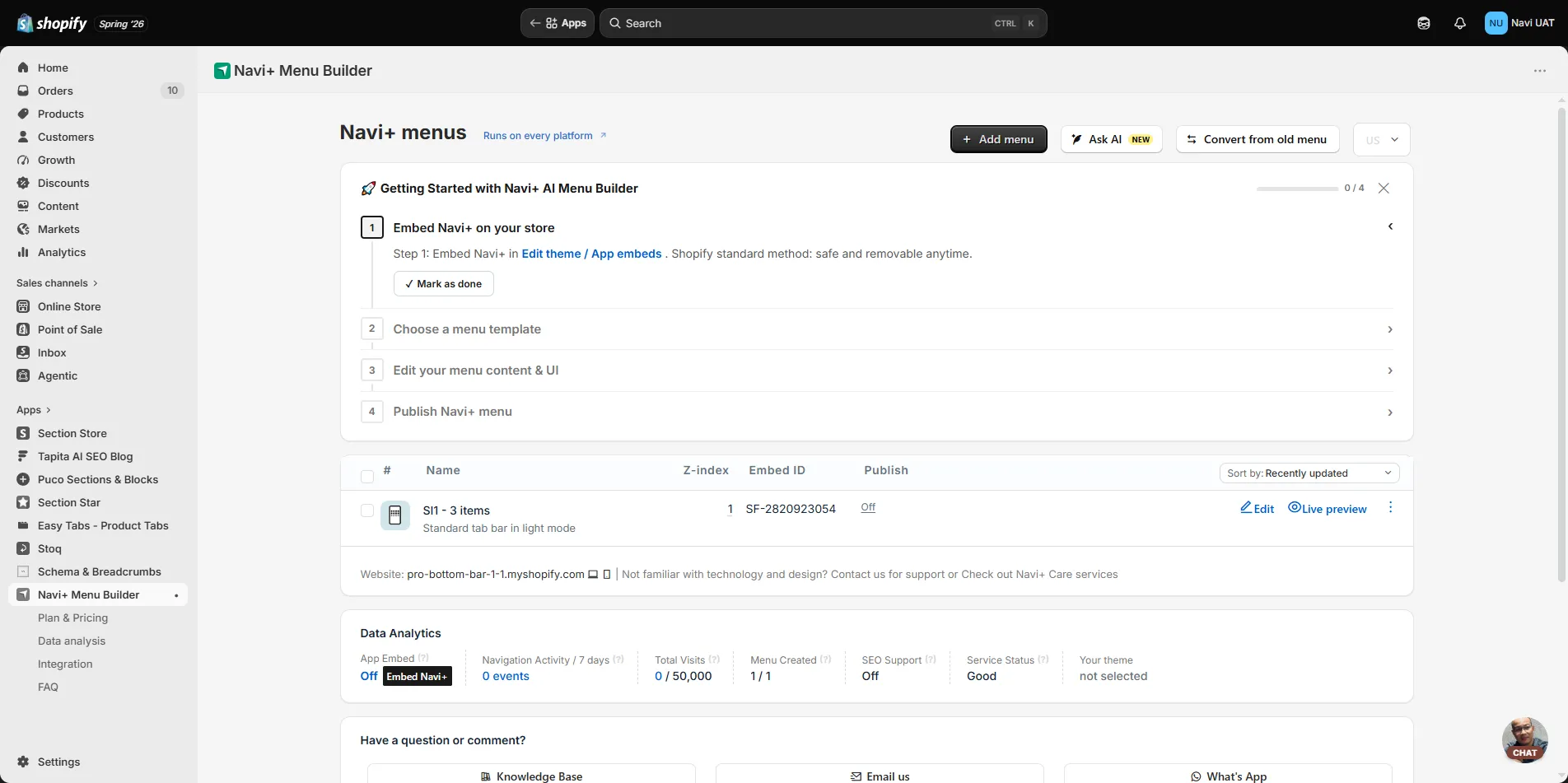Click the Search input field

(824, 23)
